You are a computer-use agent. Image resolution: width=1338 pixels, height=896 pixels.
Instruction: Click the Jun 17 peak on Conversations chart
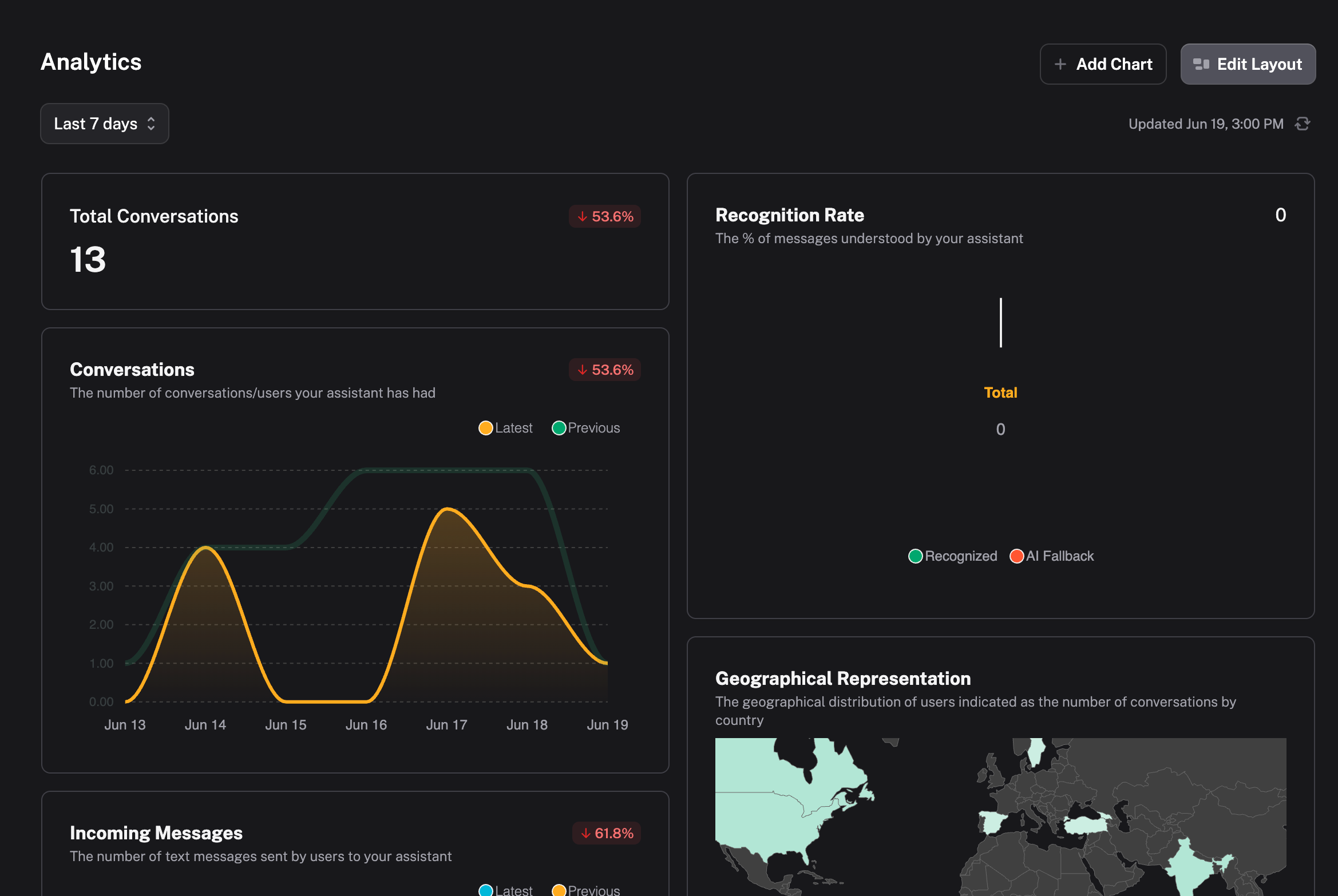pos(448,509)
